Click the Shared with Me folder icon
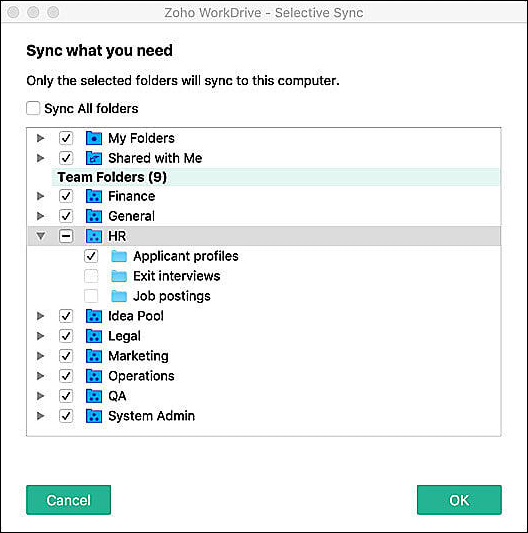This screenshot has height=533, width=528. tap(94, 158)
